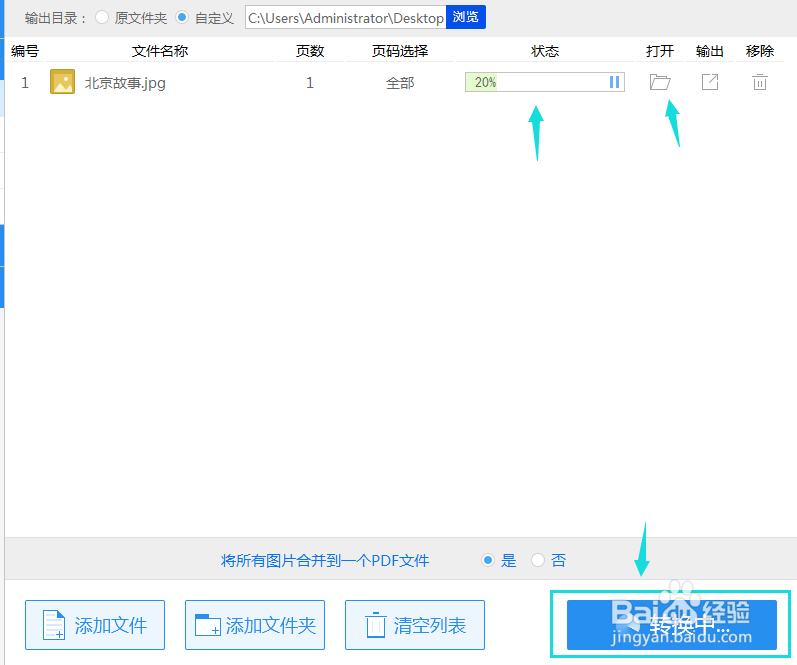
Task: Click the 添加文件夹 button
Action: (x=255, y=625)
